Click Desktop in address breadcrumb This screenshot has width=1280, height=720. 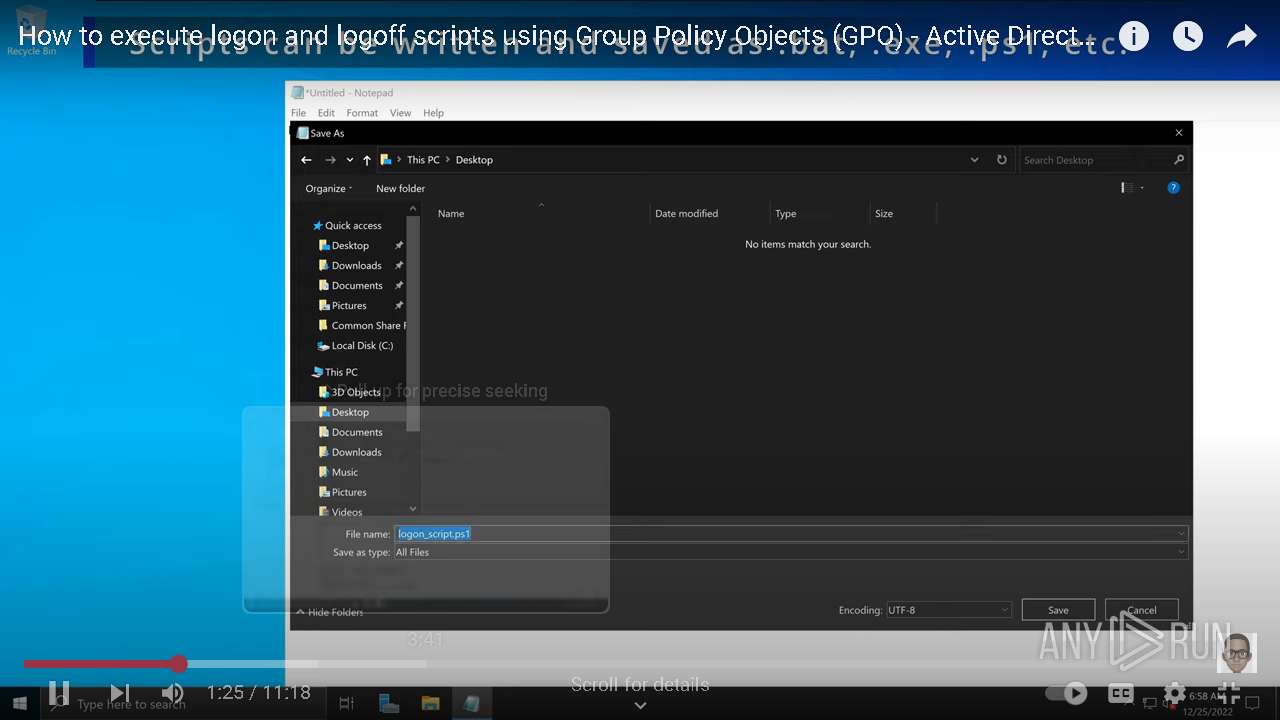pyautogui.click(x=474, y=160)
